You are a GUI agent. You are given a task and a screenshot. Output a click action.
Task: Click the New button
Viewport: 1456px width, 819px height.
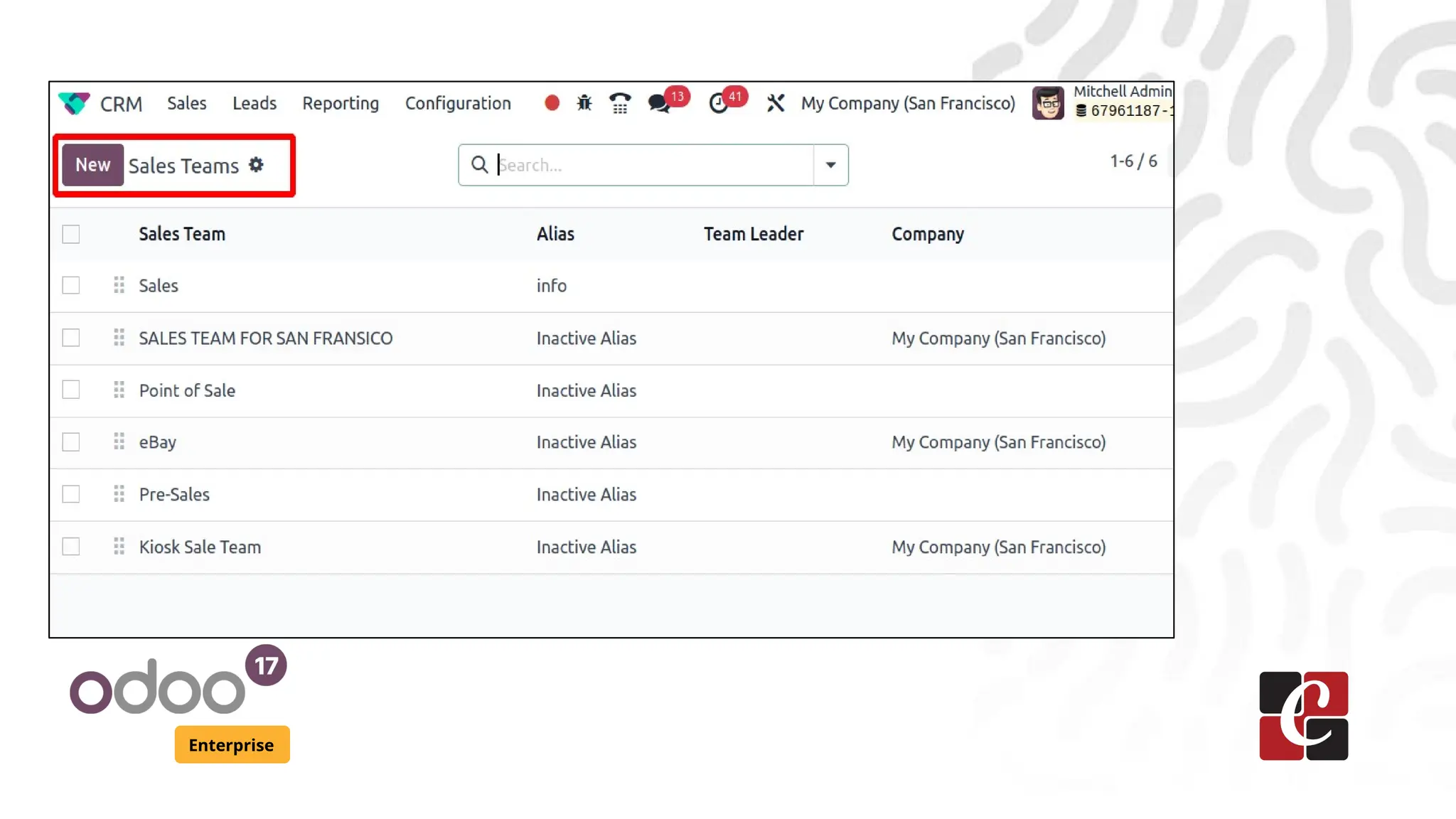point(93,165)
